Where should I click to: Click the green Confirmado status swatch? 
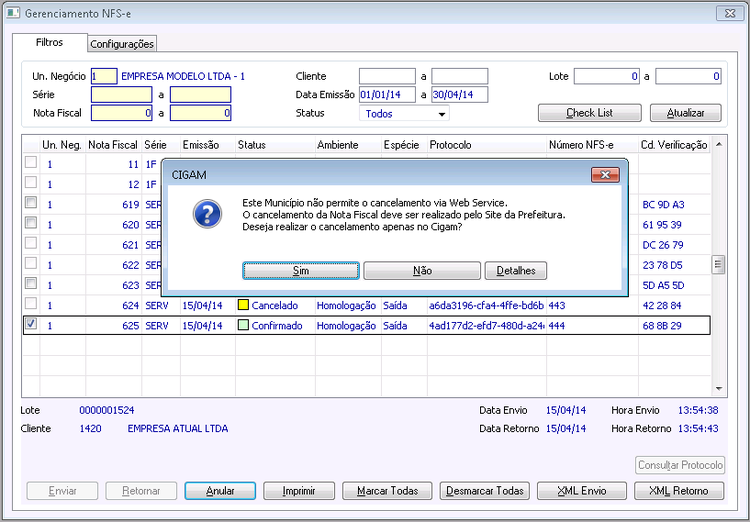(243, 325)
